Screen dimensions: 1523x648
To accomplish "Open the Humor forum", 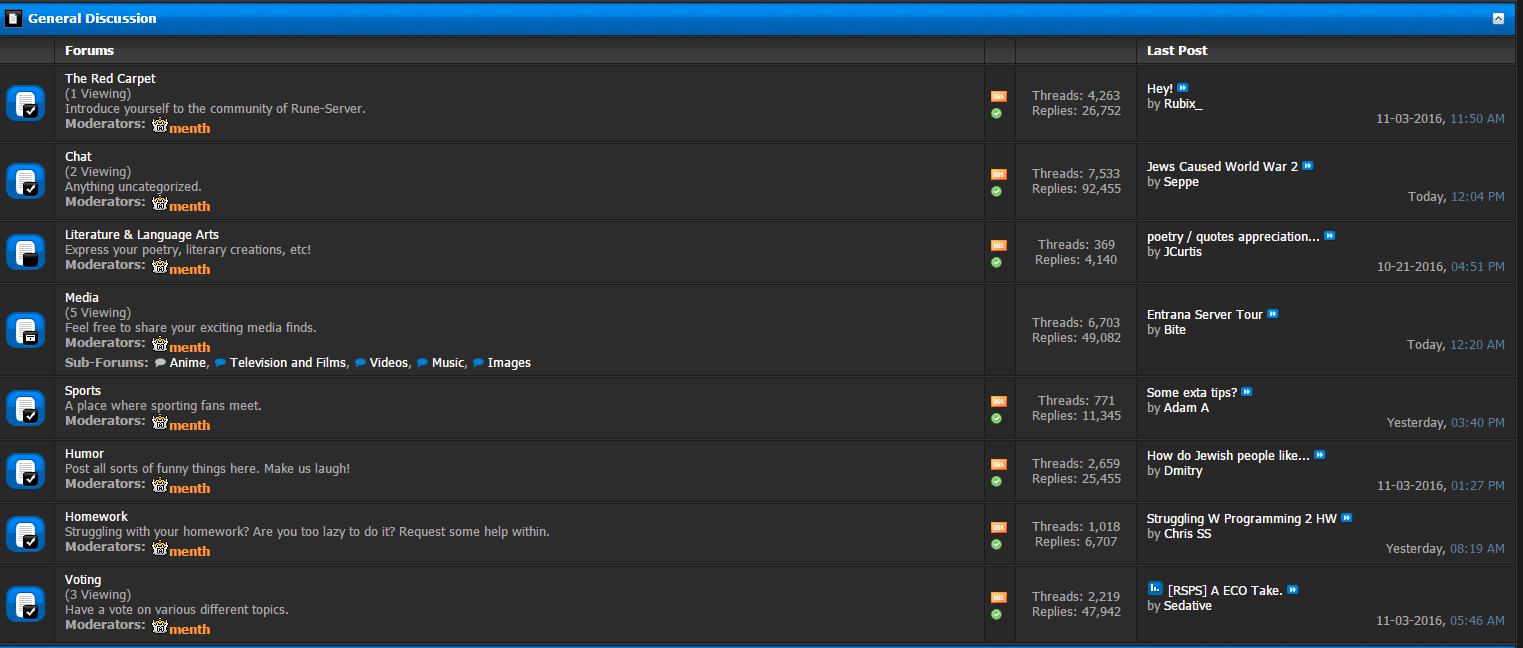I will [x=84, y=453].
